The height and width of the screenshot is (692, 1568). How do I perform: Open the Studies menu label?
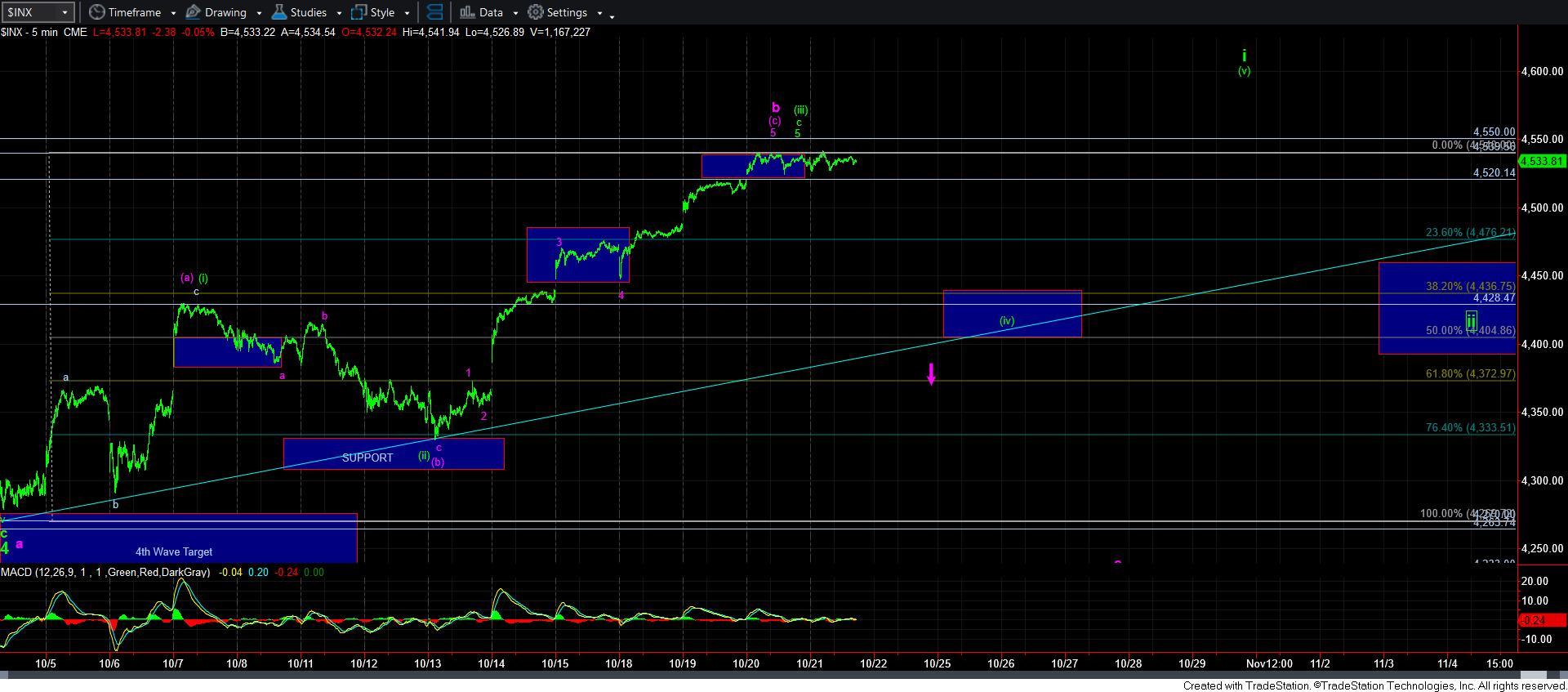[308, 12]
